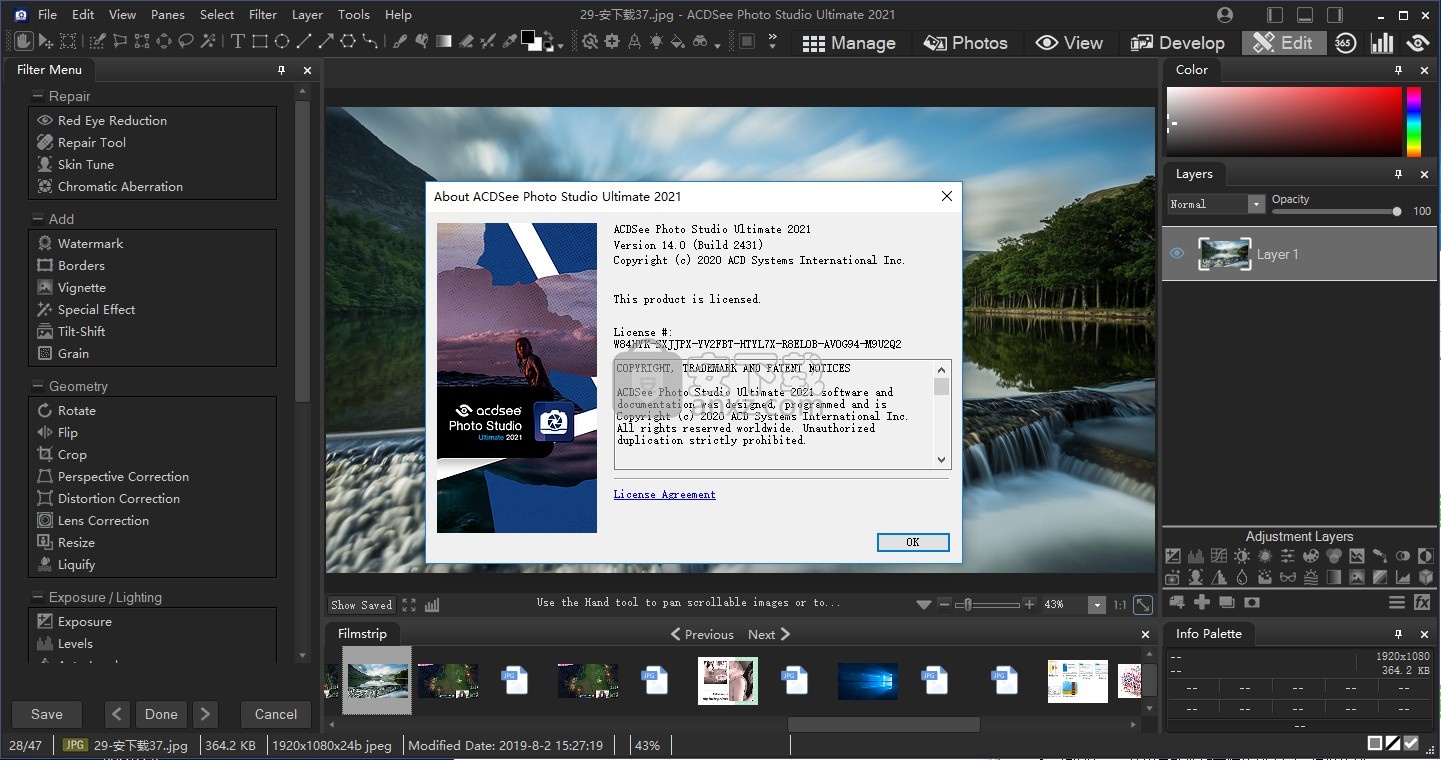Toggle the Layers pane pin
The width and height of the screenshot is (1441, 760).
click(1398, 174)
